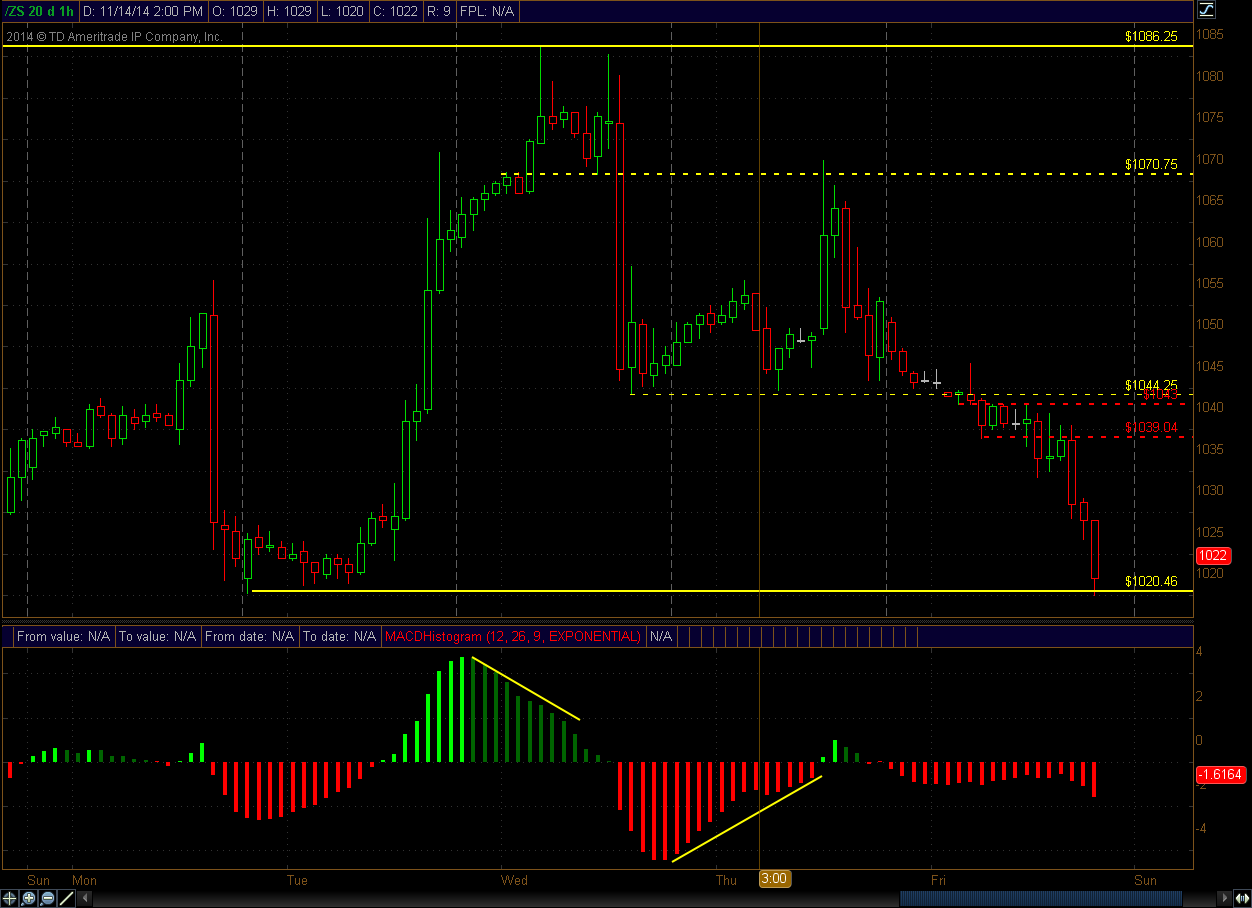Click the D: 11/14/14 2:00 PM field
Screen dimensions: 1252x908
click(143, 11)
